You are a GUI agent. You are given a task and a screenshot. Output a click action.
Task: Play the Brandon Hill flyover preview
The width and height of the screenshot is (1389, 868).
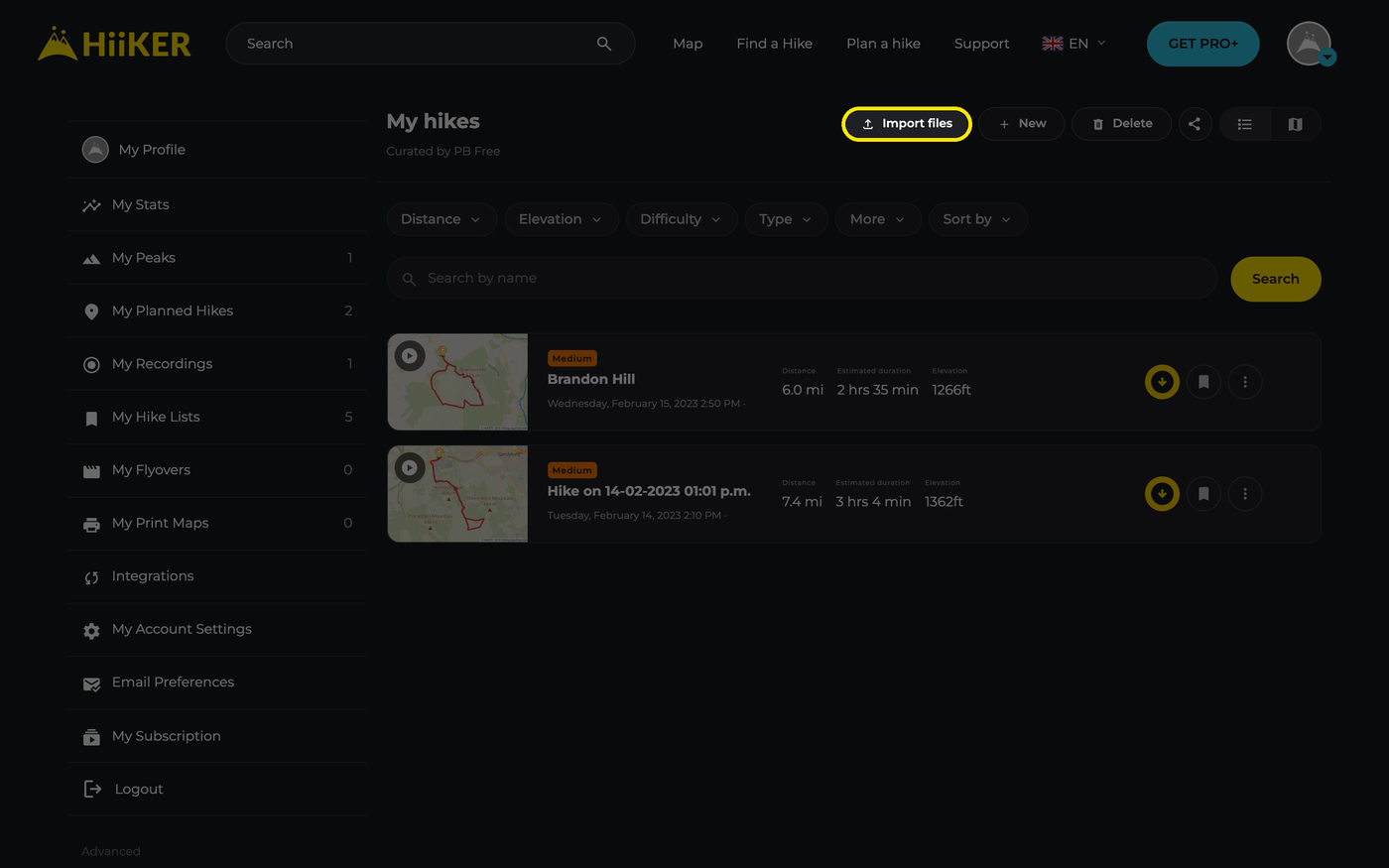(410, 355)
